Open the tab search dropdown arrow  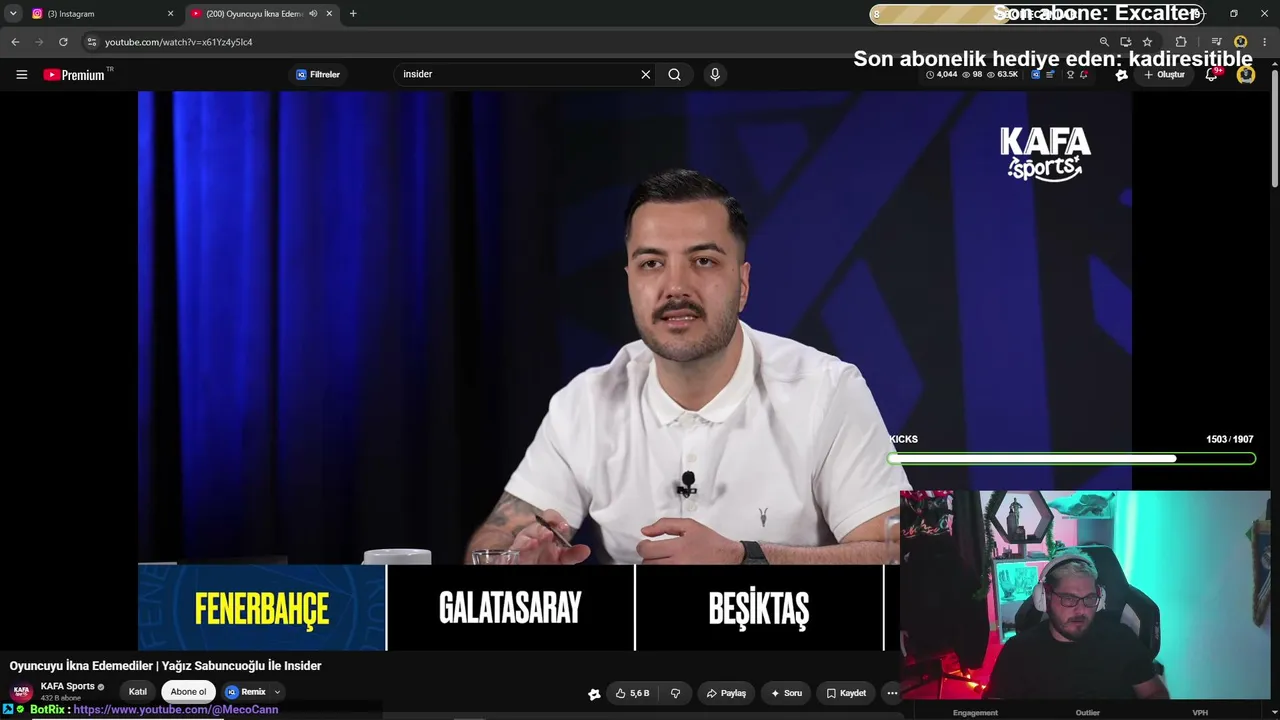(13, 14)
